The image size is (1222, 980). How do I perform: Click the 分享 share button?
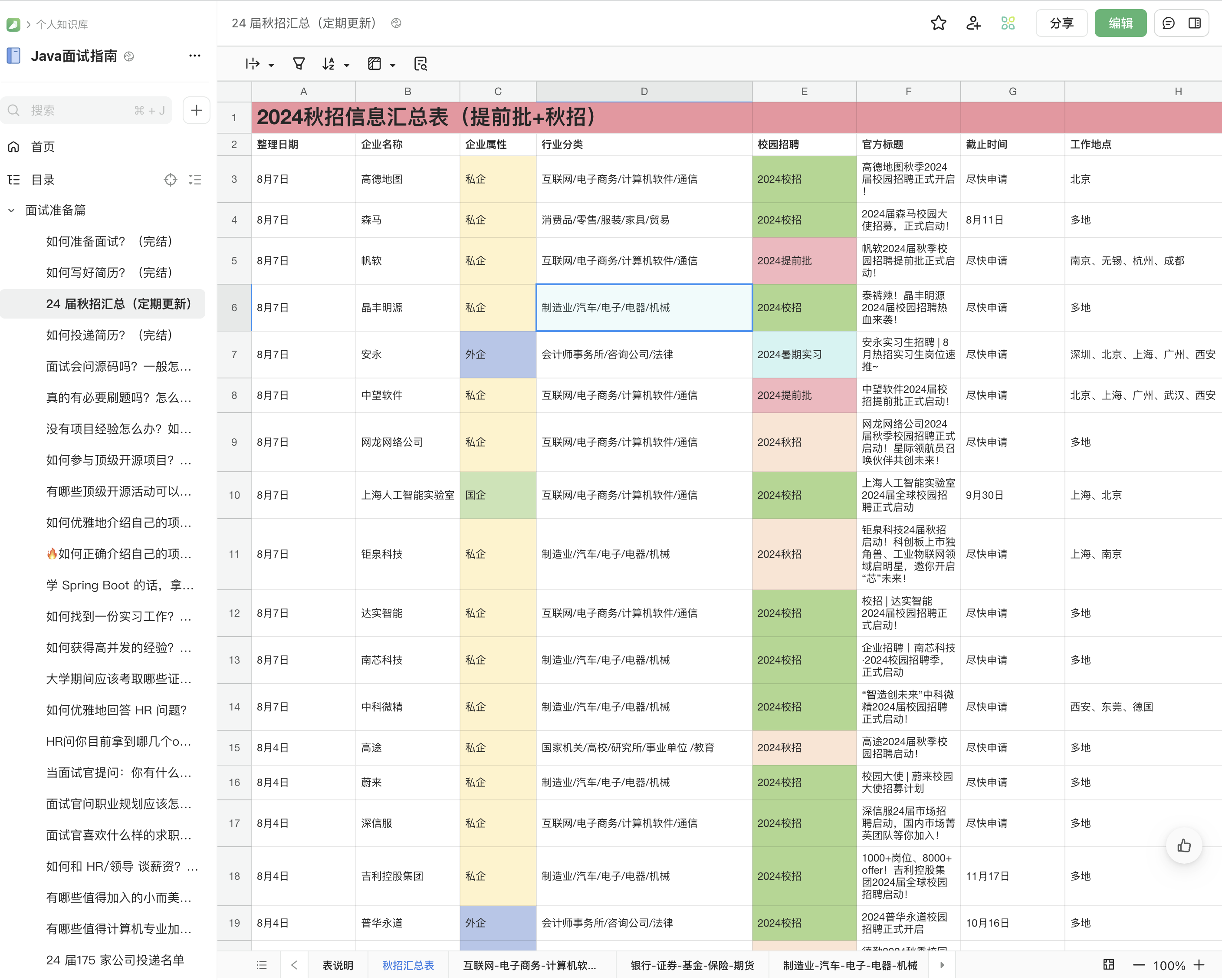pyautogui.click(x=1061, y=23)
